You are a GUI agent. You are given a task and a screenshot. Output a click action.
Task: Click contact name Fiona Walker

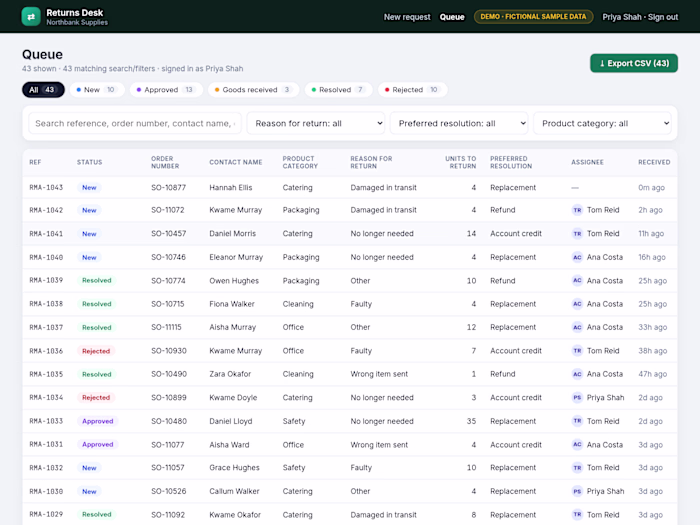pos(232,304)
